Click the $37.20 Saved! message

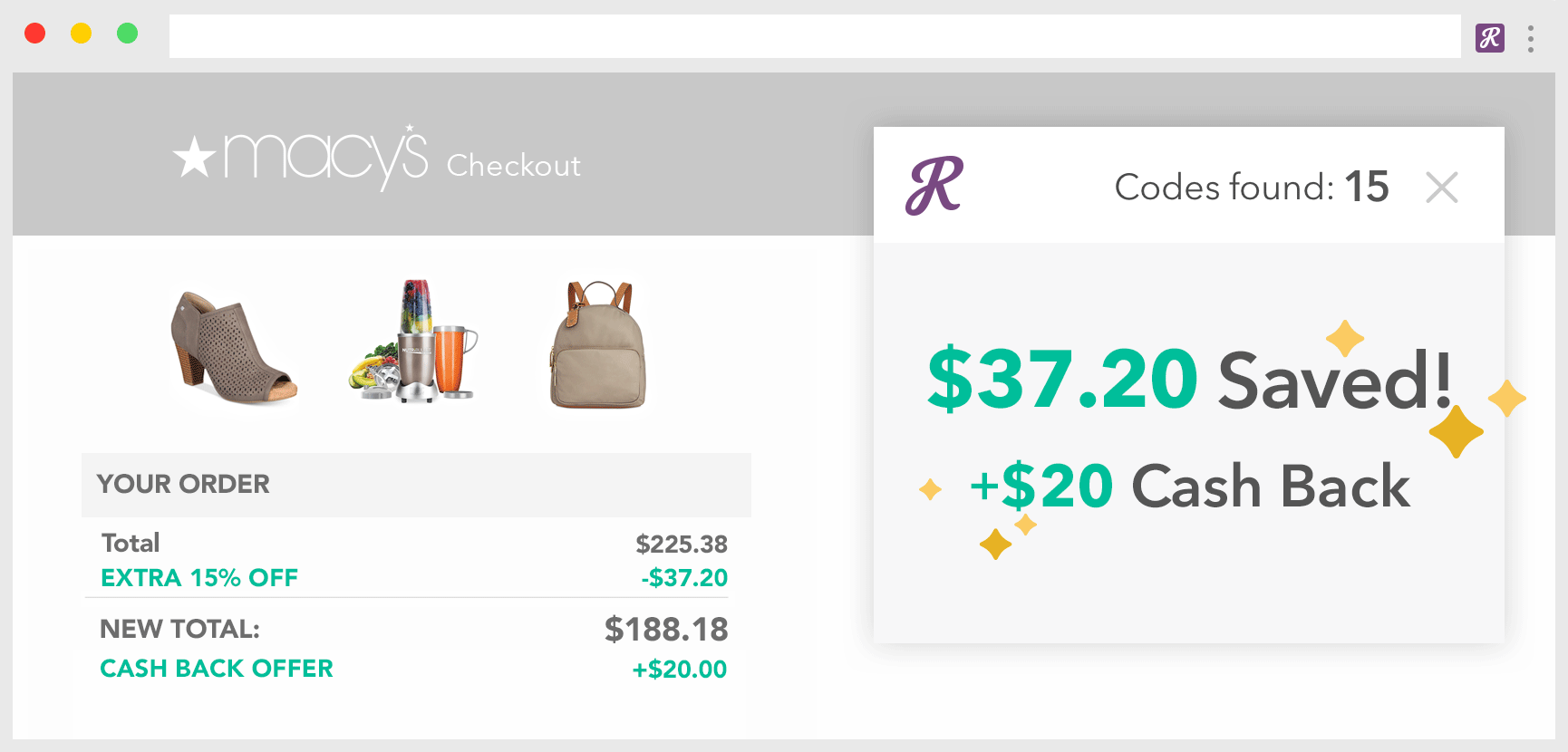tap(1189, 379)
